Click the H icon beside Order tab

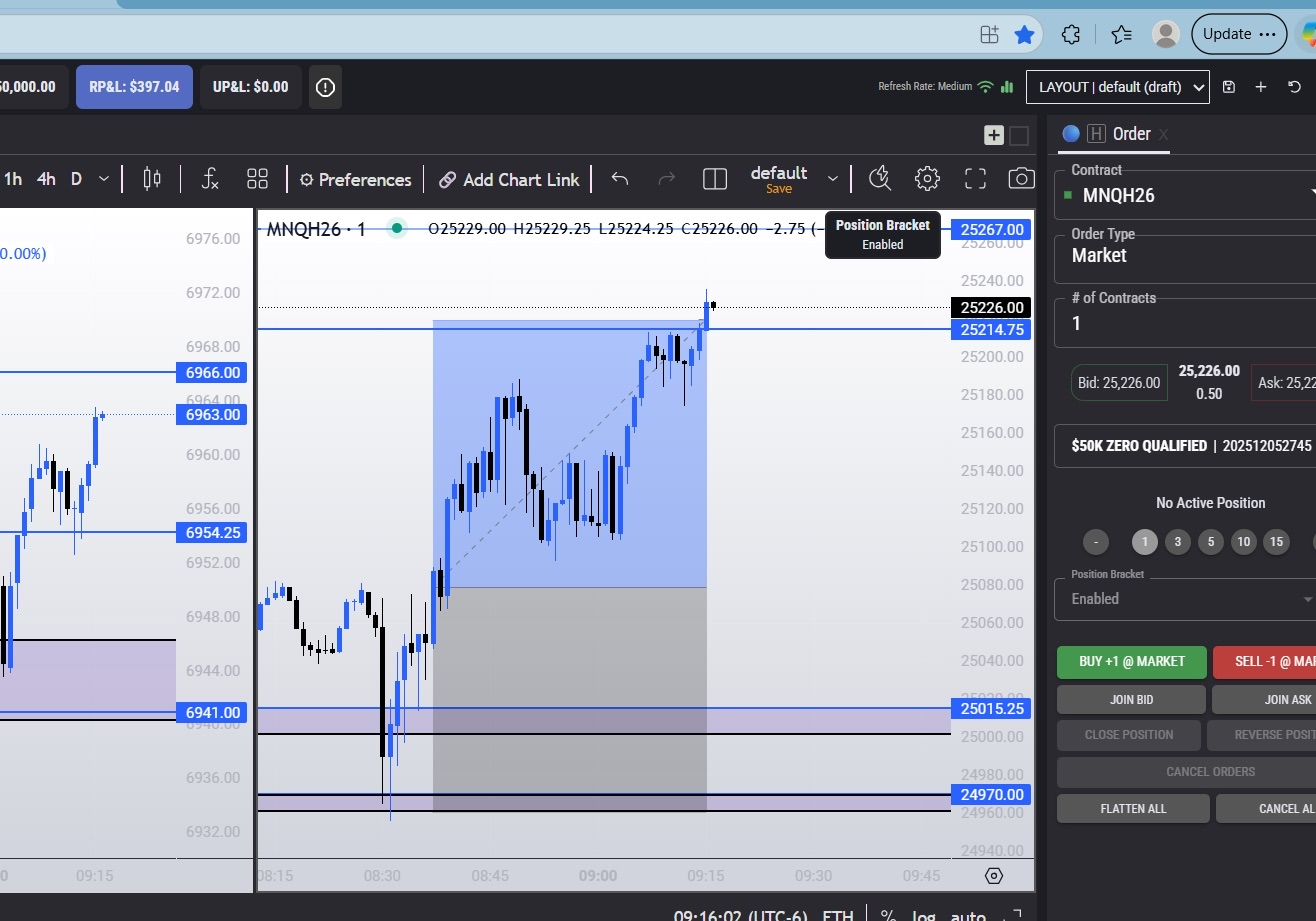[x=1096, y=133]
